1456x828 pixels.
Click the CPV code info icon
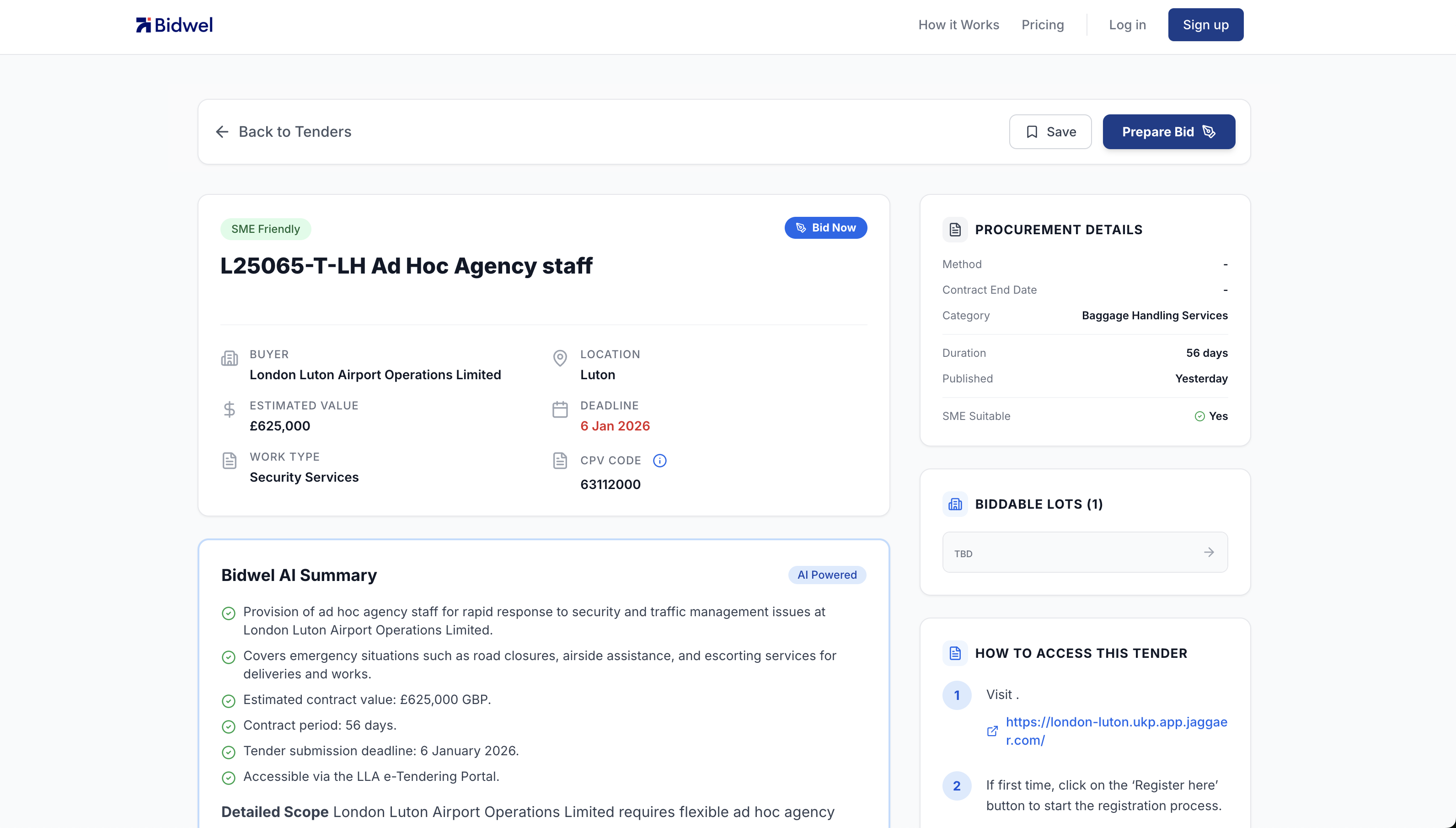point(659,461)
